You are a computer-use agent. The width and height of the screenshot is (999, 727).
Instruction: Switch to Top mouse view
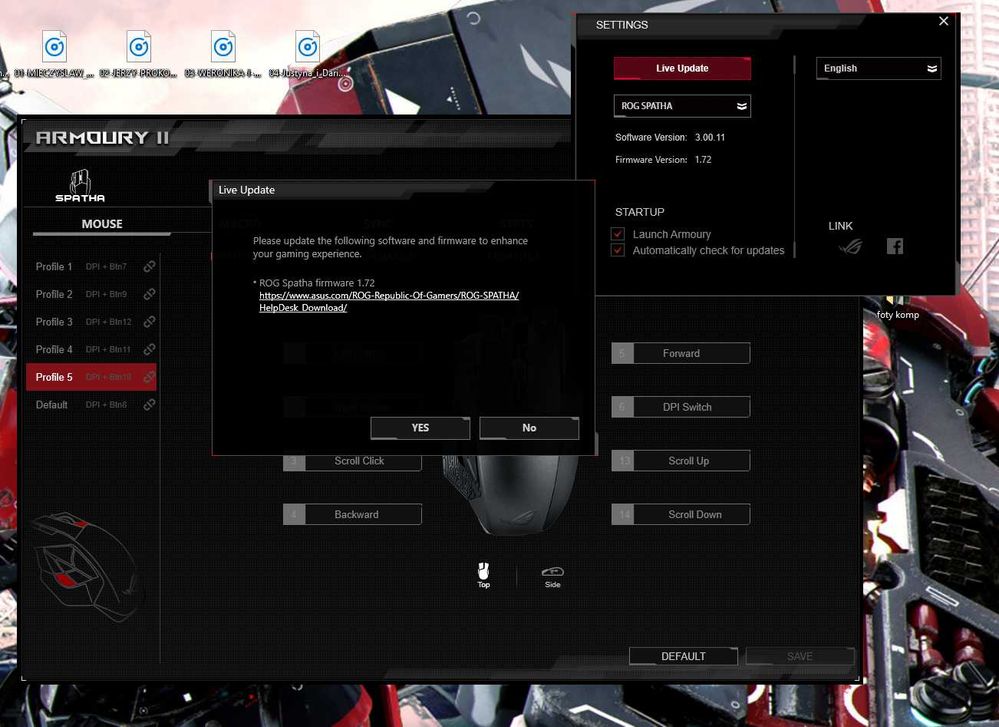(x=484, y=574)
